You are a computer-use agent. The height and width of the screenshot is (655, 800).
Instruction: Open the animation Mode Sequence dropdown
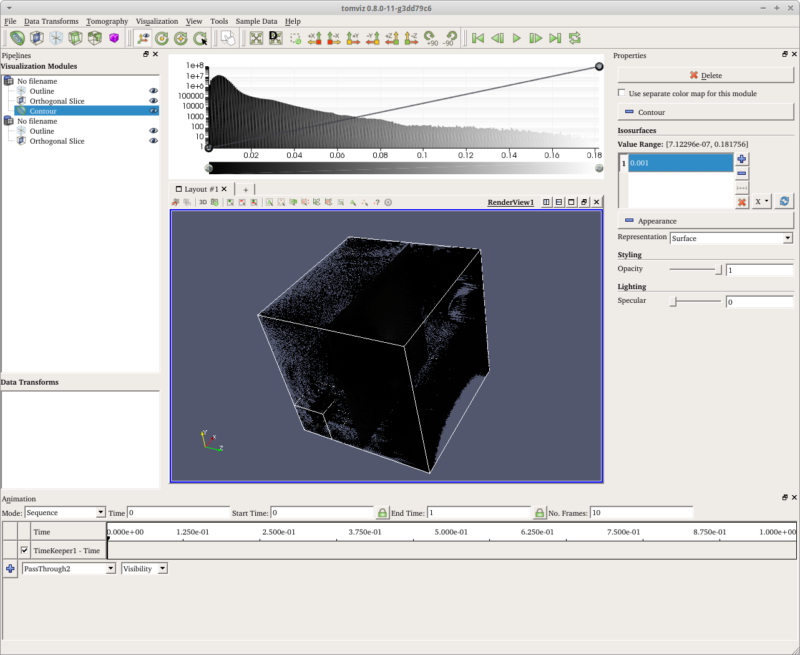pos(65,512)
